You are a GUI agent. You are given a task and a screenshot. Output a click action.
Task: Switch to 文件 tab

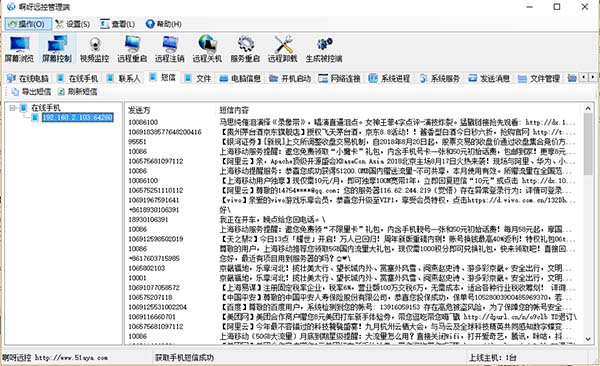[x=198, y=78]
